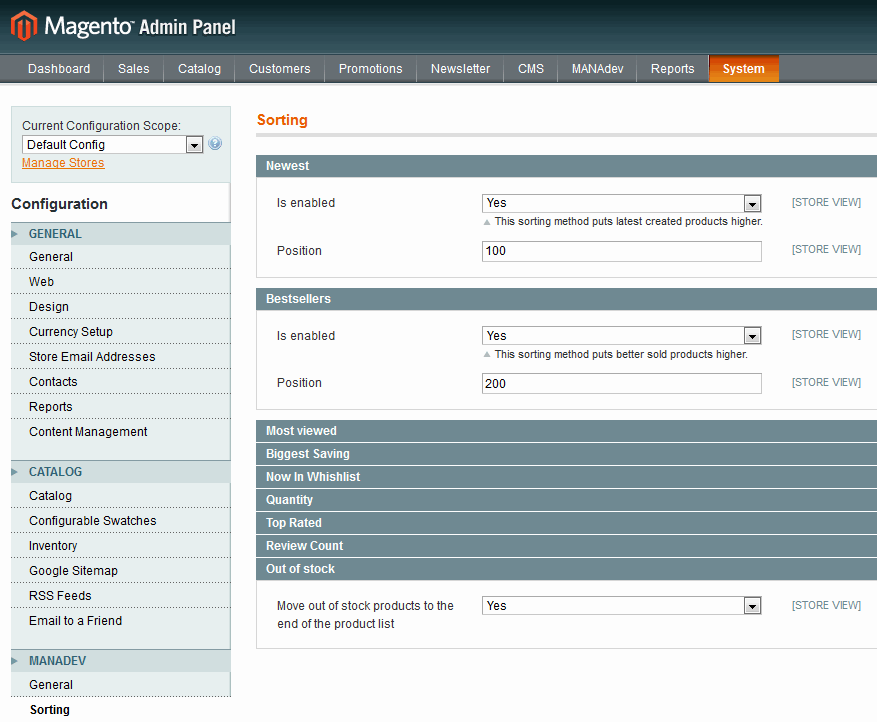
Task: Click the Magento logo icon
Action: coord(24,26)
